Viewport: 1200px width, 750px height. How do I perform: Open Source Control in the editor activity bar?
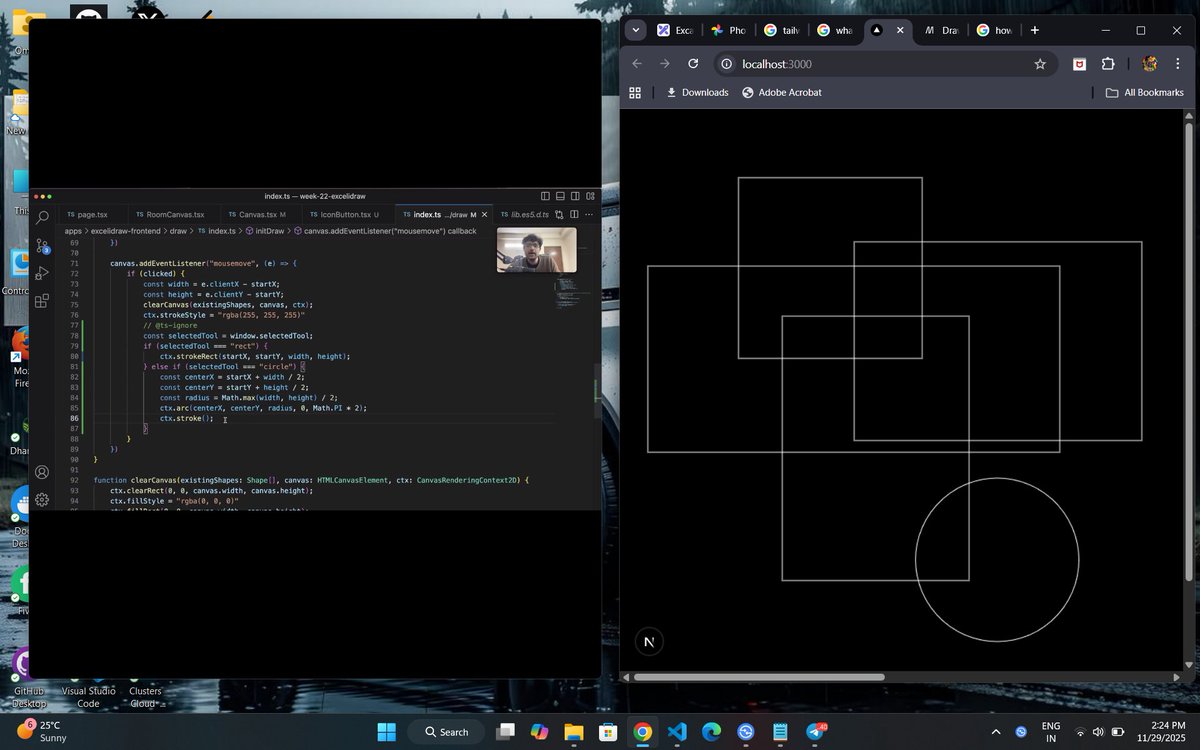pos(42,245)
